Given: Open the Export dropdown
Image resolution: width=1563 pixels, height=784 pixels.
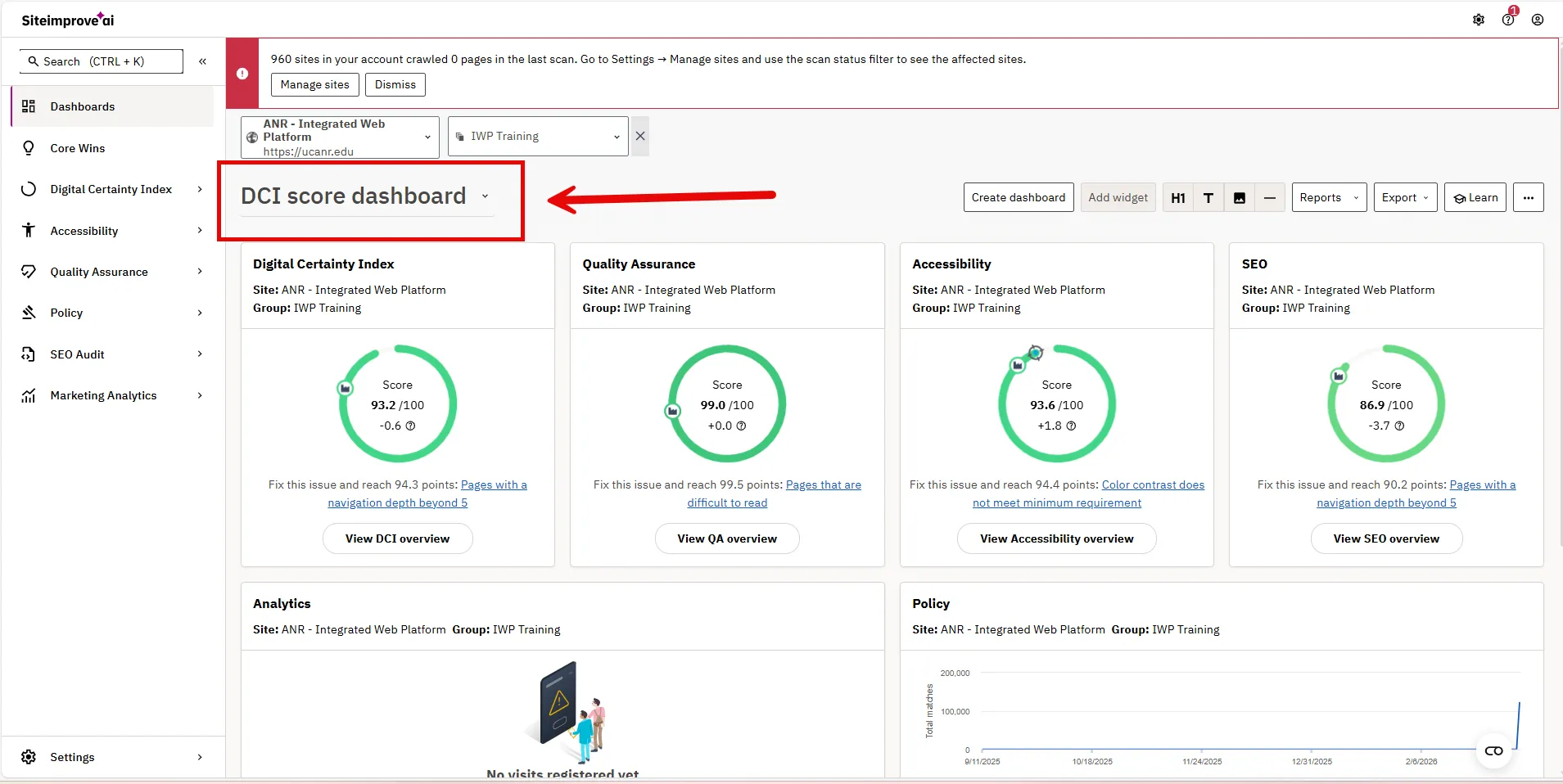Looking at the screenshot, I should click(1403, 197).
